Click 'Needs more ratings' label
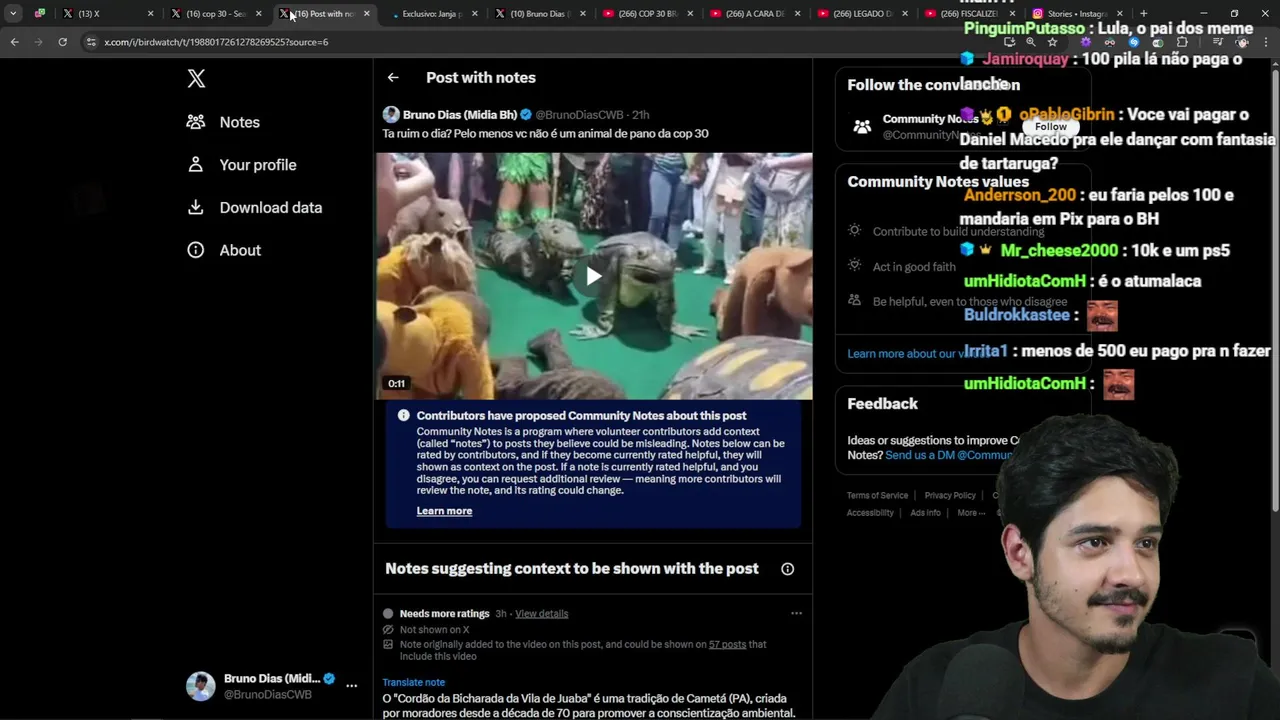1280x720 pixels. tap(444, 614)
